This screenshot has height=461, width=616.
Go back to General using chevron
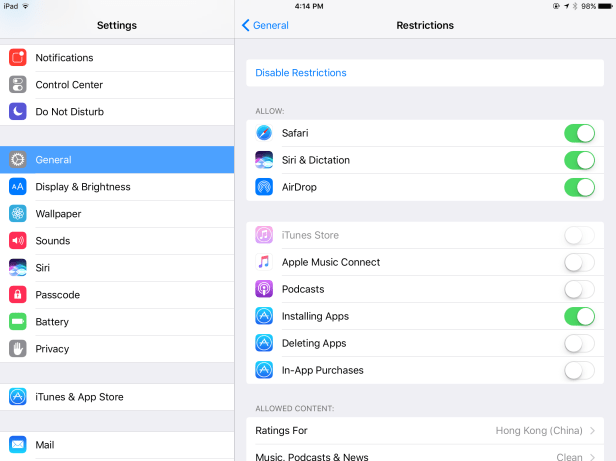[247, 25]
